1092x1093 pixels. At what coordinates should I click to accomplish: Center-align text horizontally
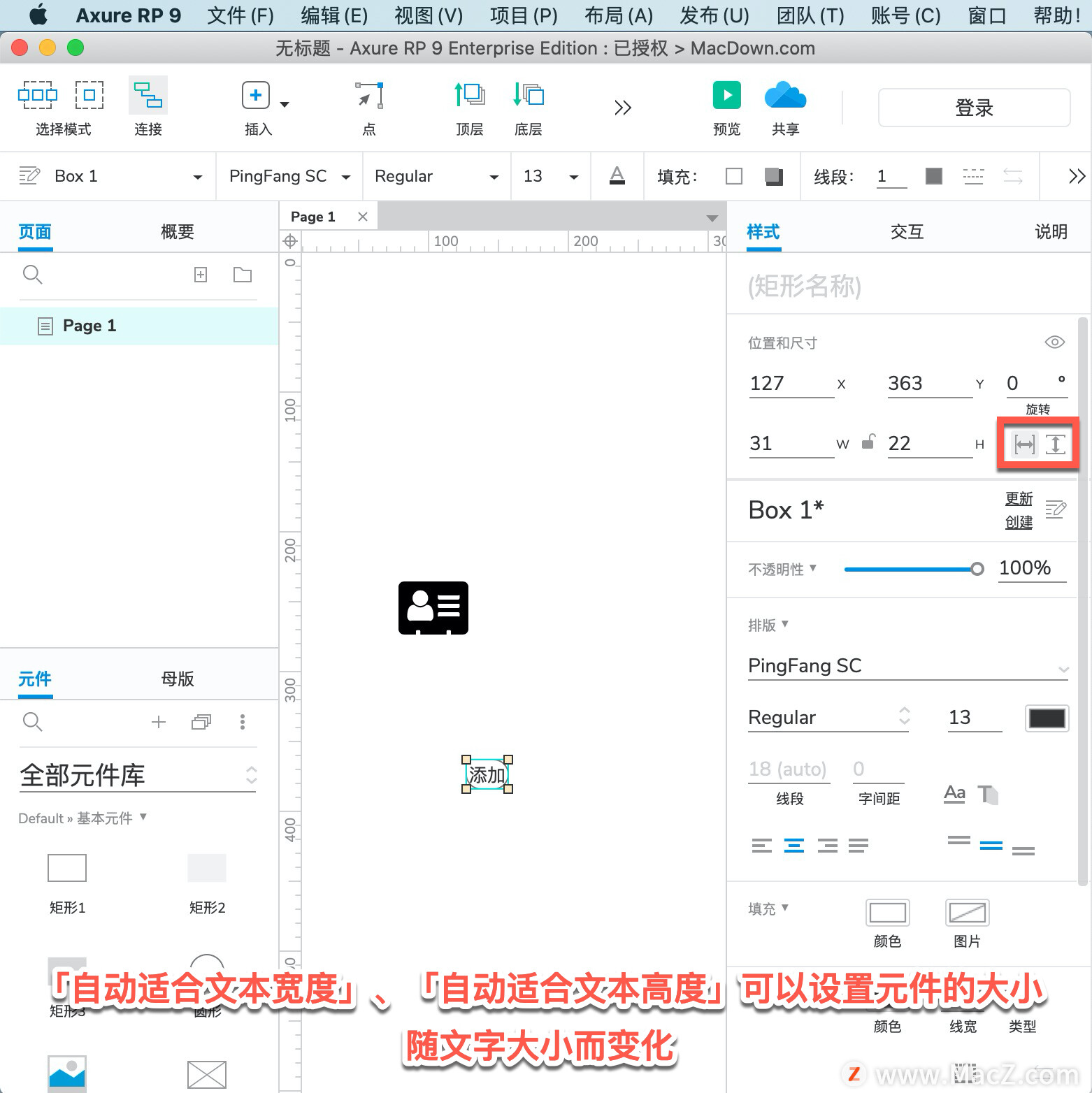point(794,846)
